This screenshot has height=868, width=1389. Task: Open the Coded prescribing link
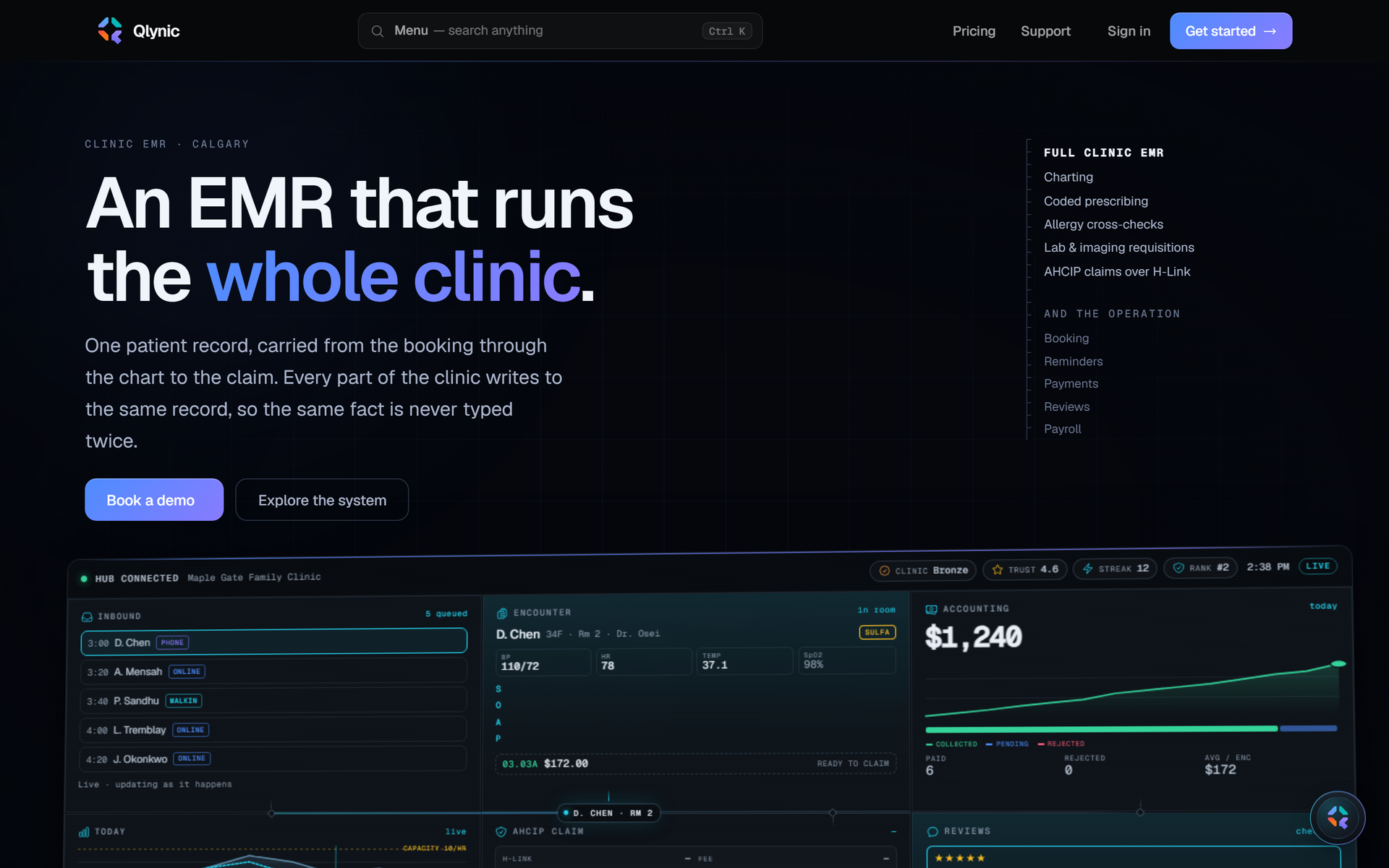click(x=1095, y=201)
